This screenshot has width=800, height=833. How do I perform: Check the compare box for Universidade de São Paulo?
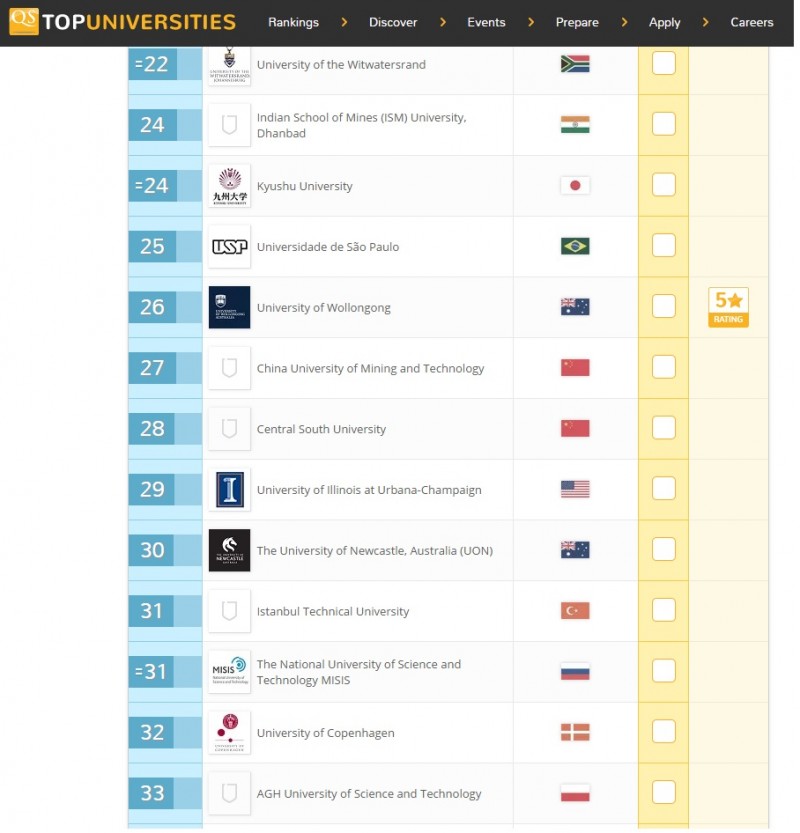tap(663, 245)
